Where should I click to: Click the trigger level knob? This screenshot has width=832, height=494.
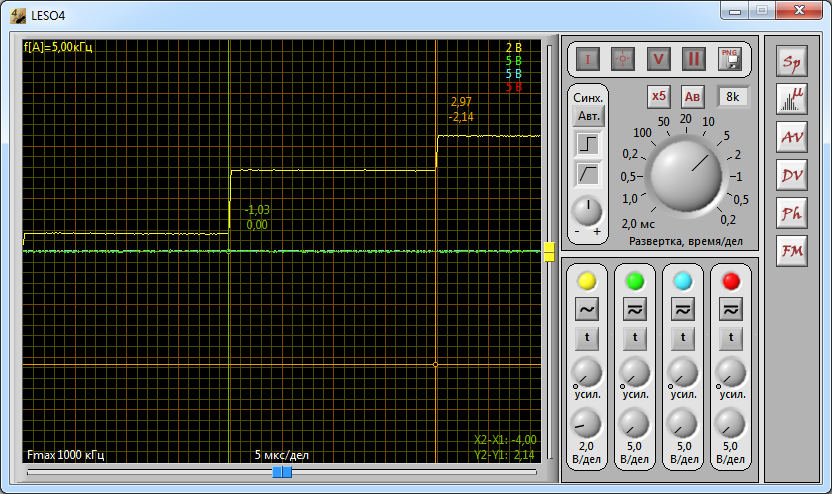[587, 211]
